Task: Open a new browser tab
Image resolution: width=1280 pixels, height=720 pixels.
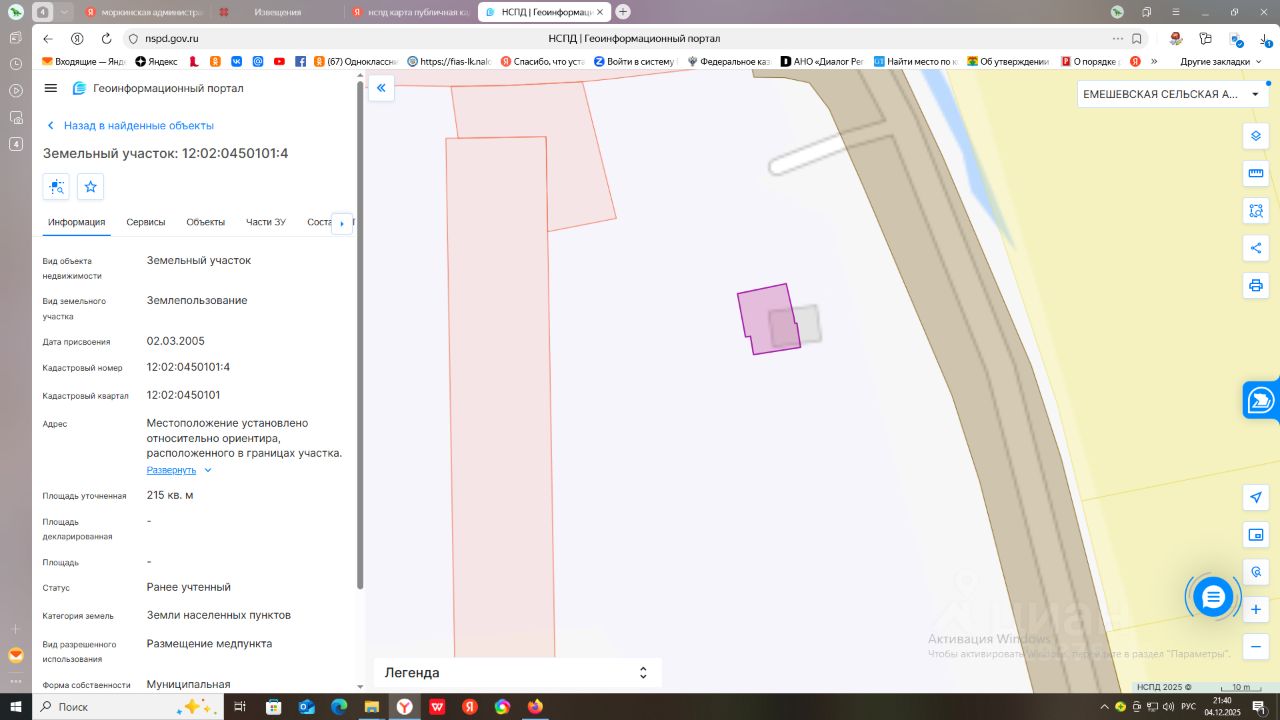Action: click(x=623, y=12)
